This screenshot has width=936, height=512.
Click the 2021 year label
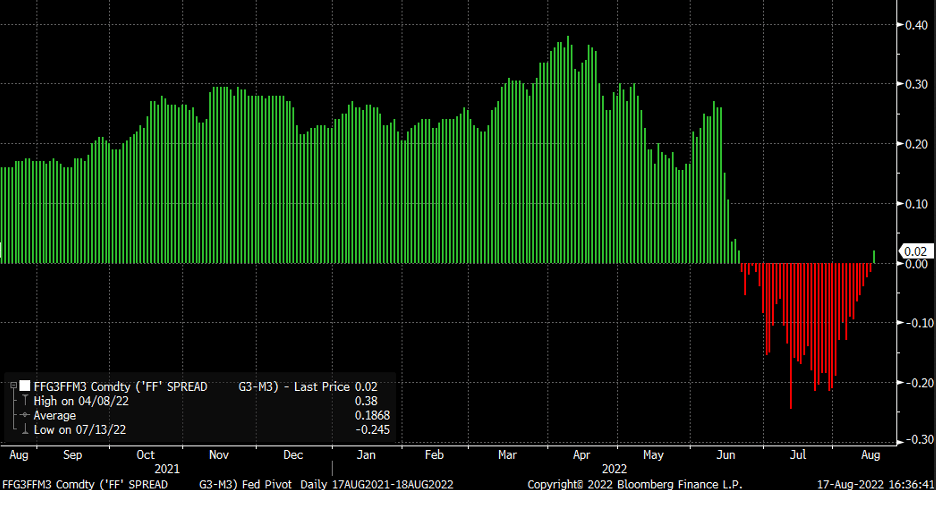pos(167,469)
